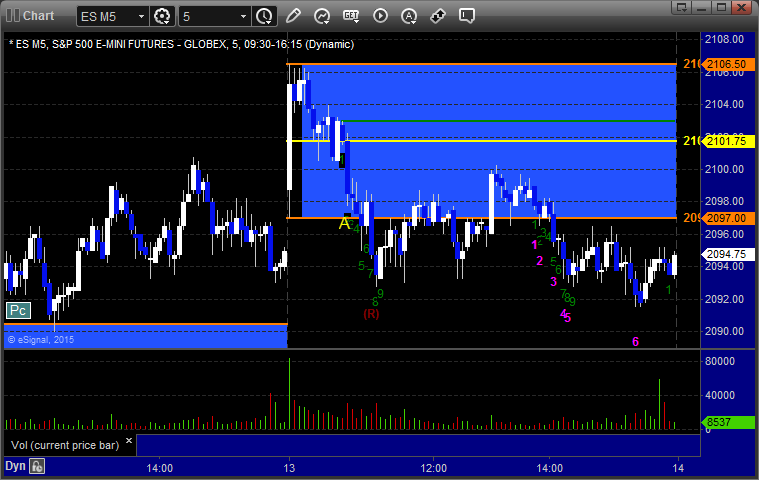Click the chart window grip icon

[13, 15]
